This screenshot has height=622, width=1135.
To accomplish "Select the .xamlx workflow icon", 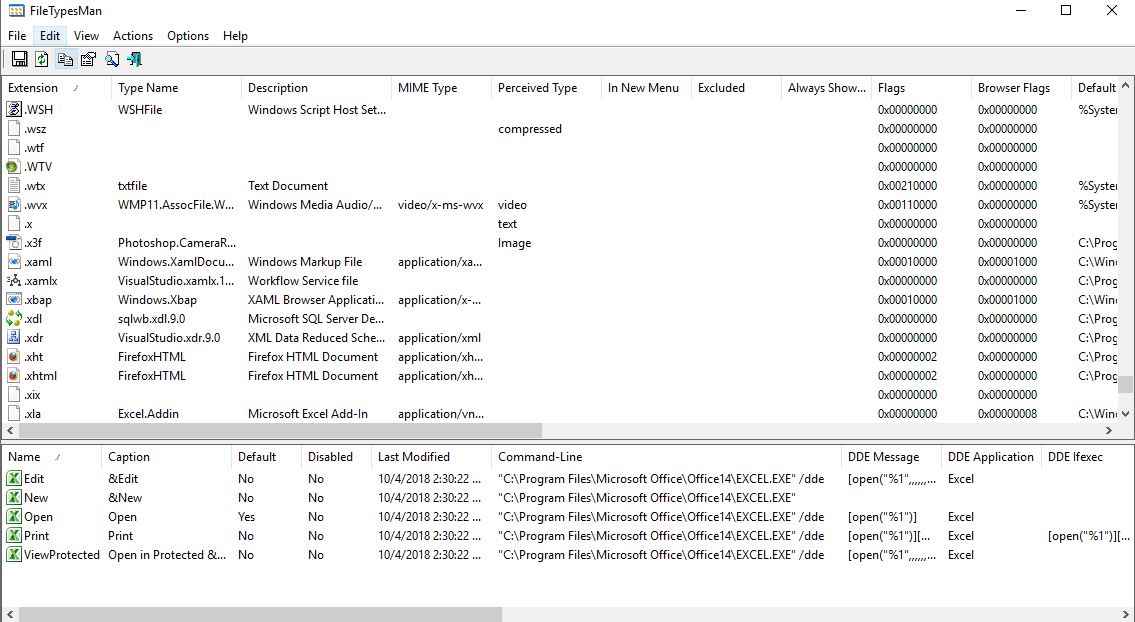I will pyautogui.click(x=14, y=281).
